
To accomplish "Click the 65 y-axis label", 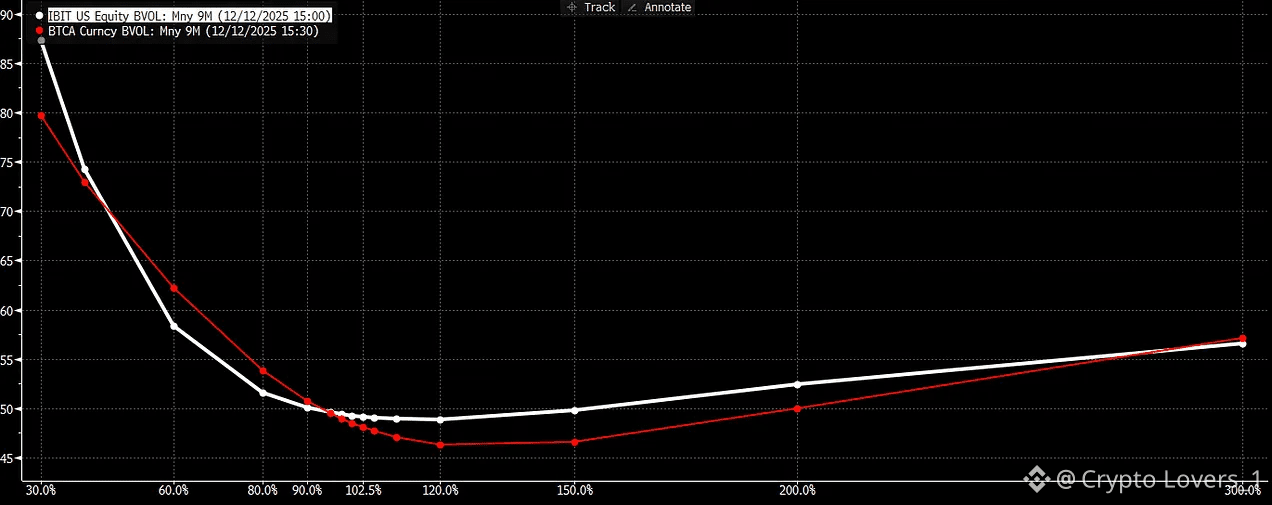I will pos(7,261).
